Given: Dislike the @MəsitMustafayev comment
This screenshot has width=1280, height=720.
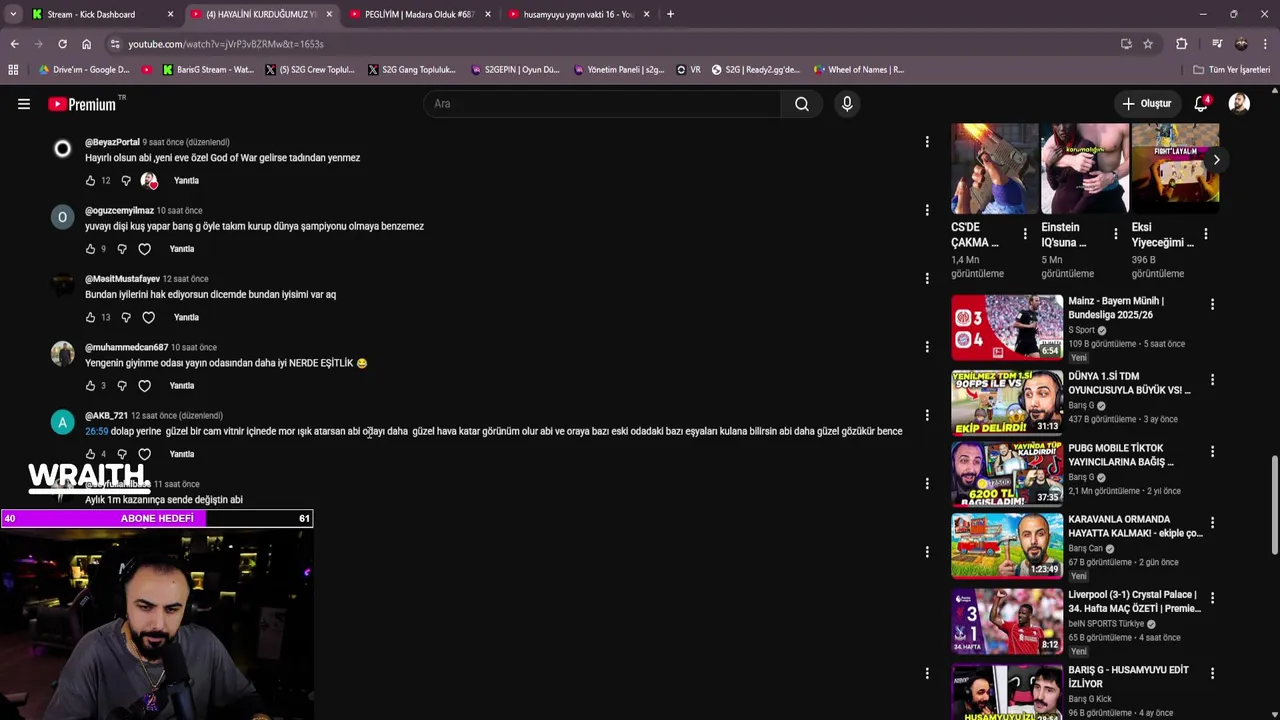Looking at the screenshot, I should click(x=126, y=318).
